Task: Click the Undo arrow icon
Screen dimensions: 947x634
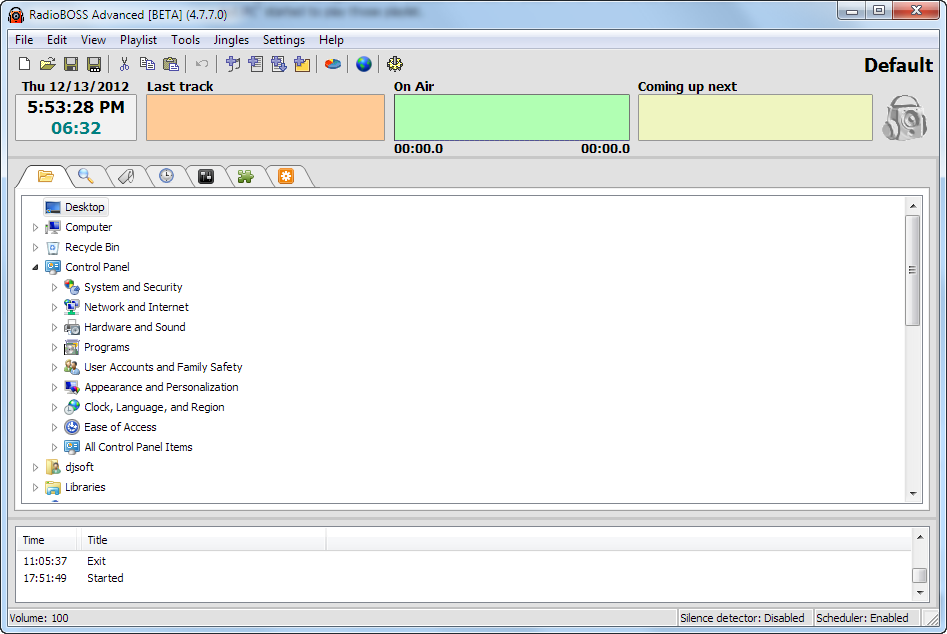Action: (x=202, y=63)
